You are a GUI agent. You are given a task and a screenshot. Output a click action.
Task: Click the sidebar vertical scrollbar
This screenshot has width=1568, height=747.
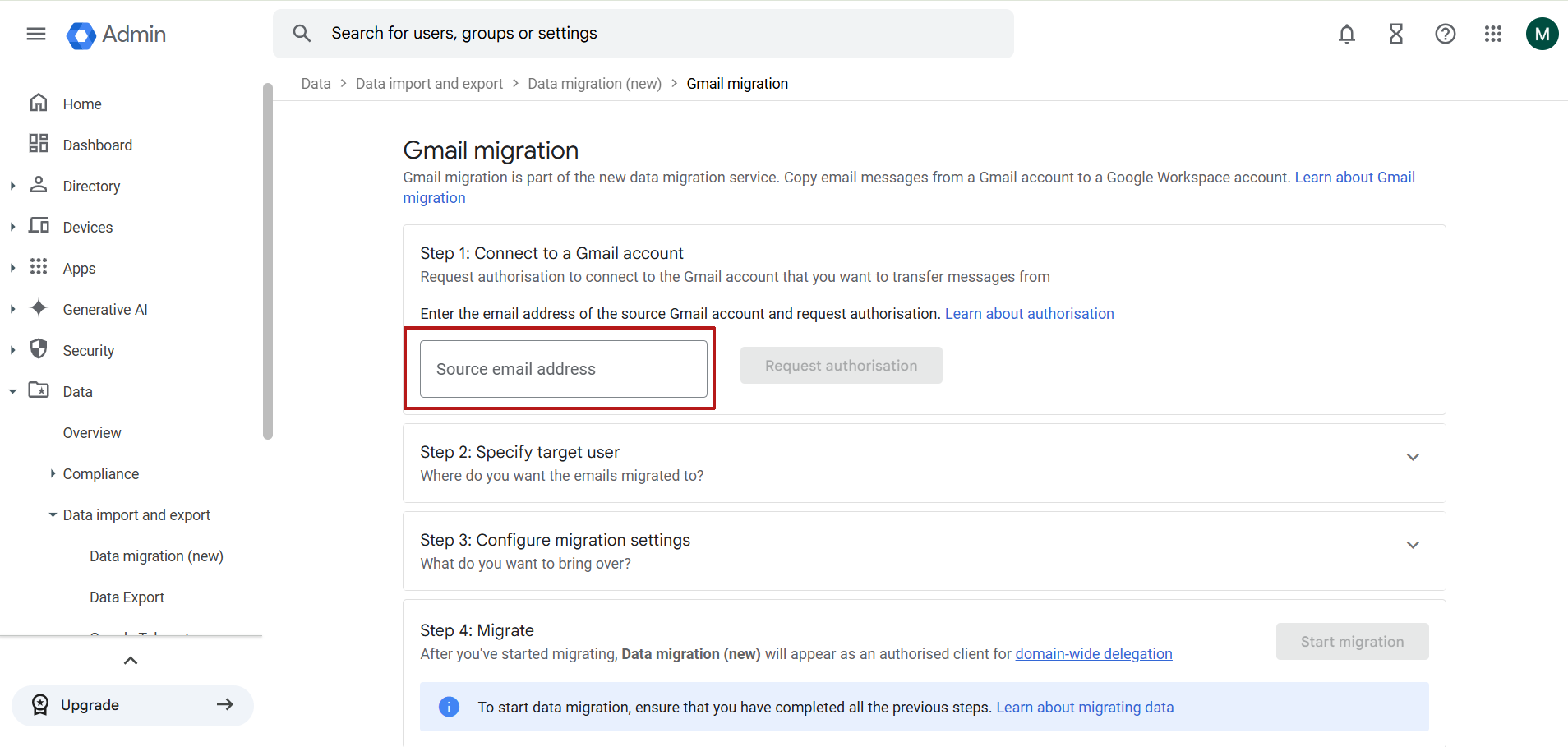[267, 261]
